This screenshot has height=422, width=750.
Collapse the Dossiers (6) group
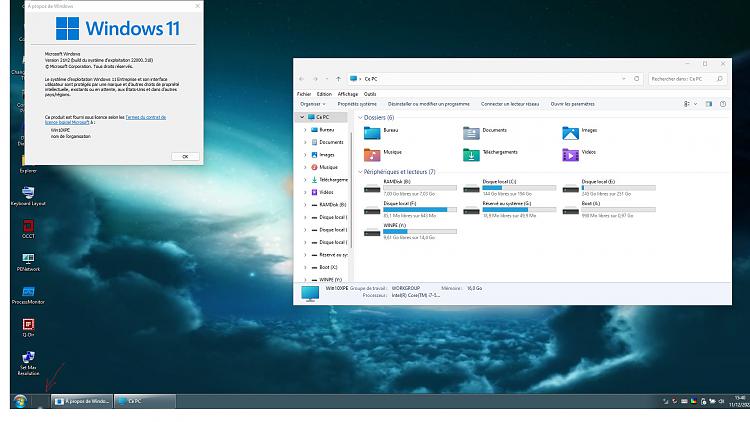360,118
